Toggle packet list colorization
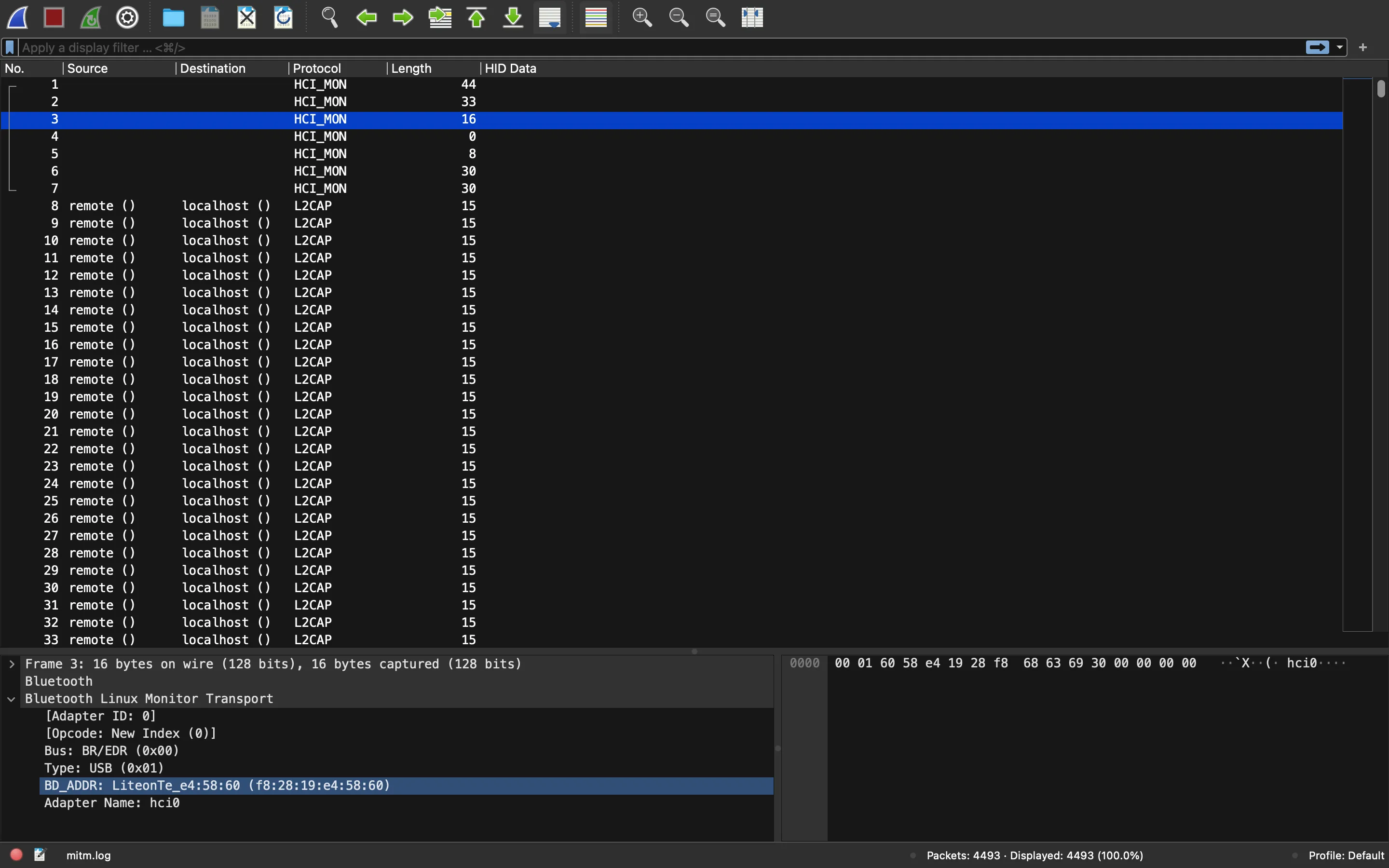Screen dimensions: 1389x868 click(596, 18)
